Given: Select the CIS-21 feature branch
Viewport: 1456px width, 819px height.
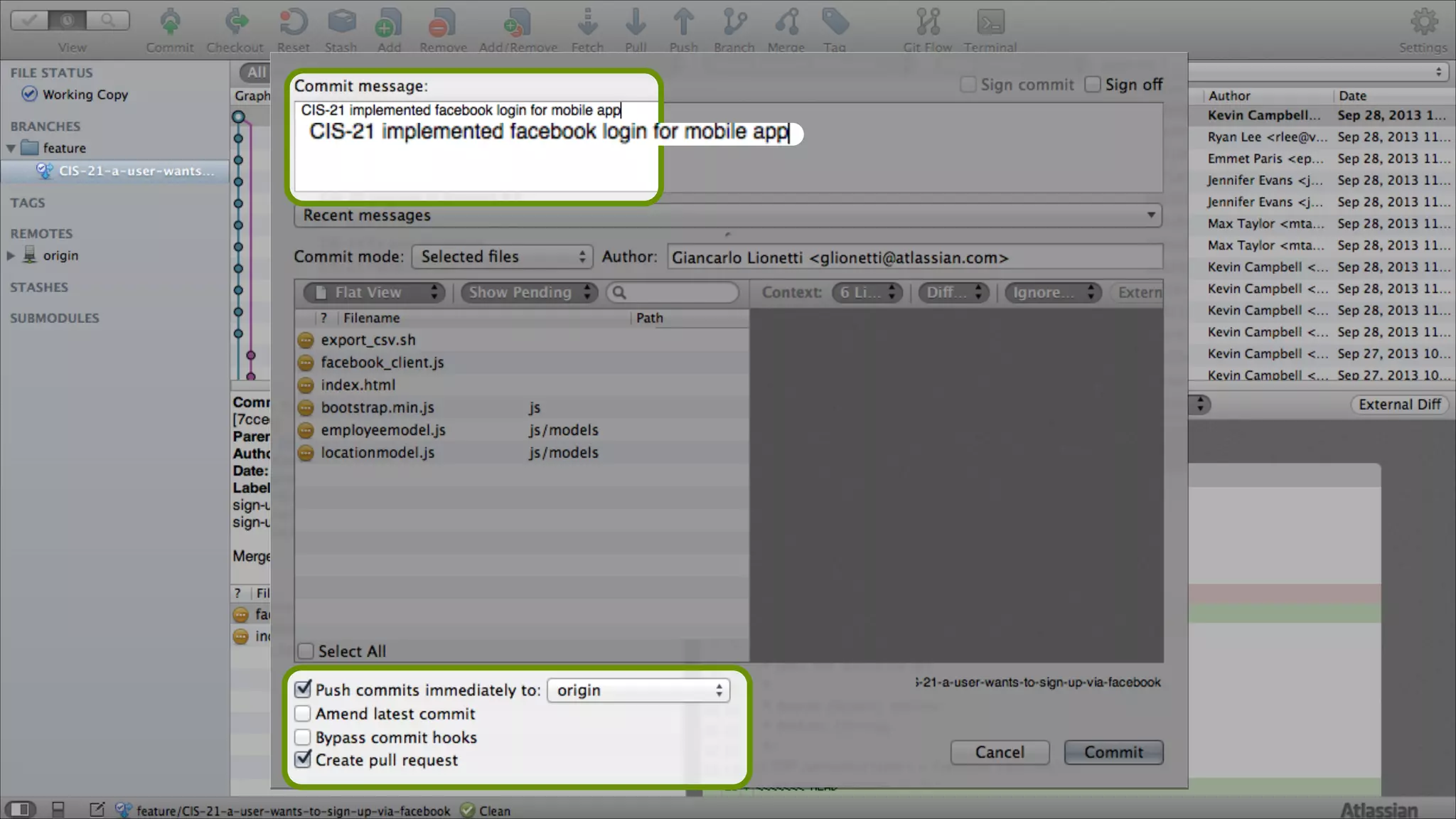Looking at the screenshot, I should [x=135, y=171].
